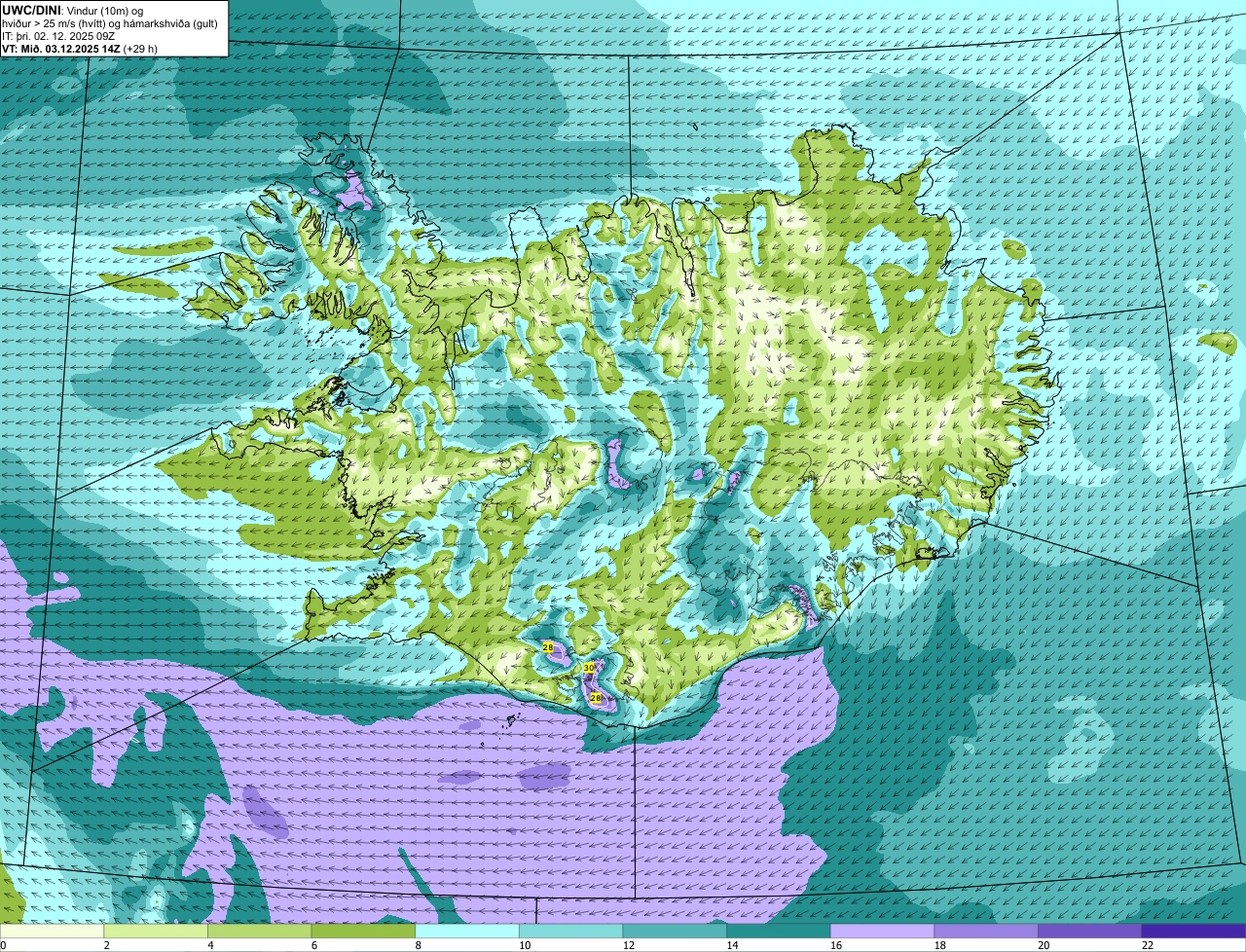1246x952 pixels.
Task: Click the "28" gust marker northwest of the 30 marker
Action: 548,647
